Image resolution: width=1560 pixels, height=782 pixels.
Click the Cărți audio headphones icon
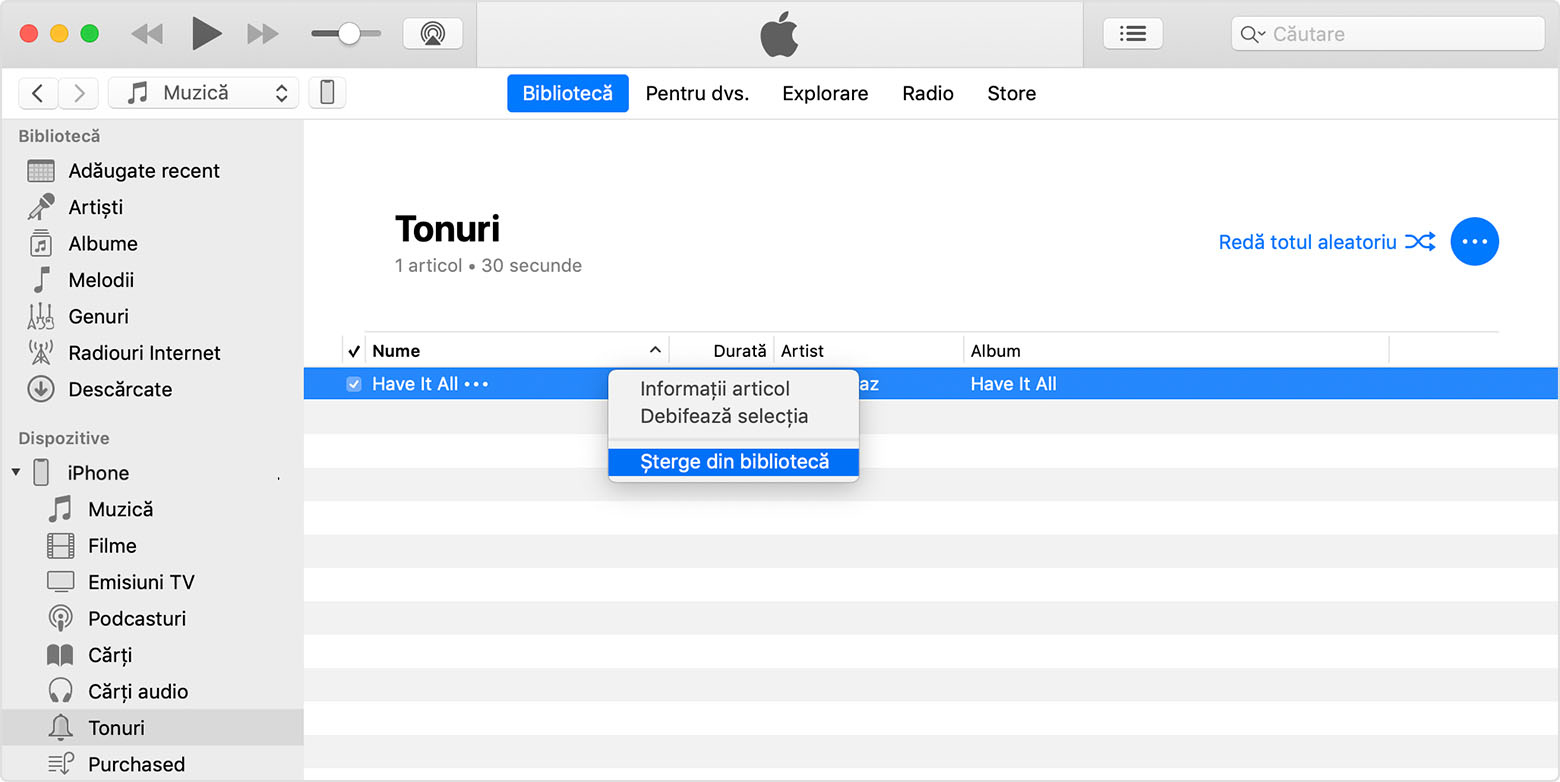tap(61, 691)
